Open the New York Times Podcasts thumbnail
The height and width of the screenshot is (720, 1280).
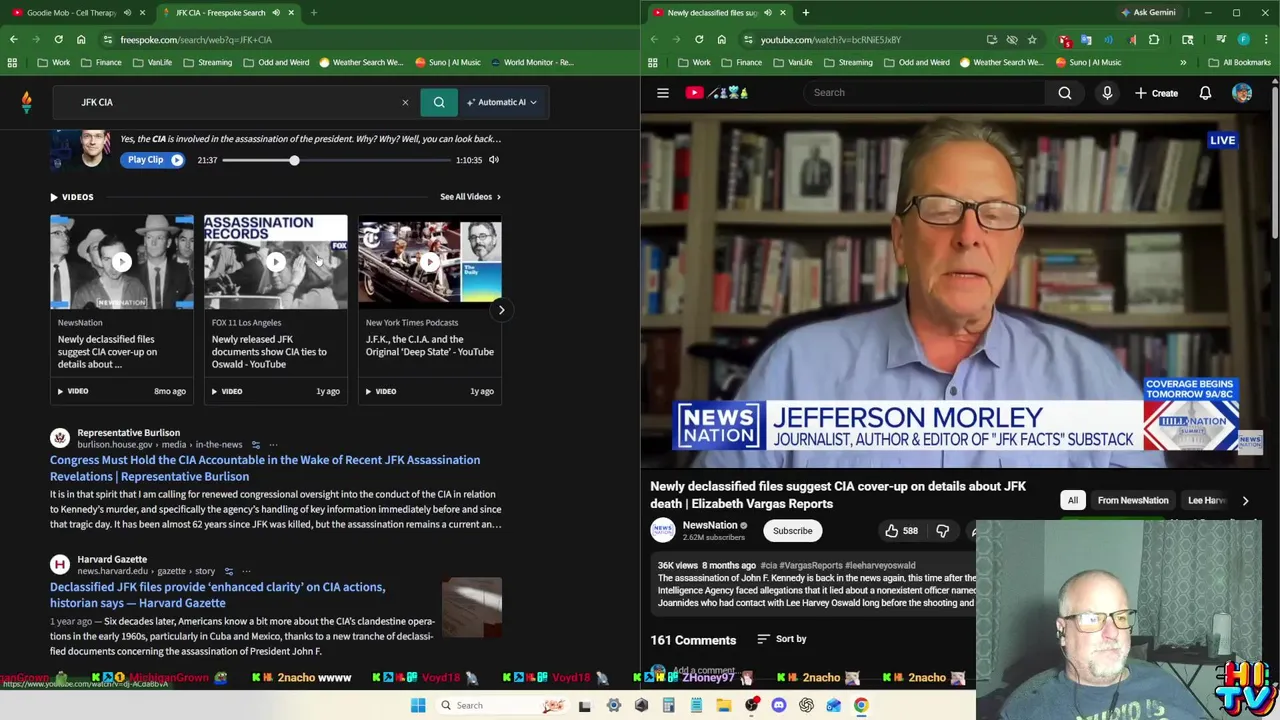430,262
